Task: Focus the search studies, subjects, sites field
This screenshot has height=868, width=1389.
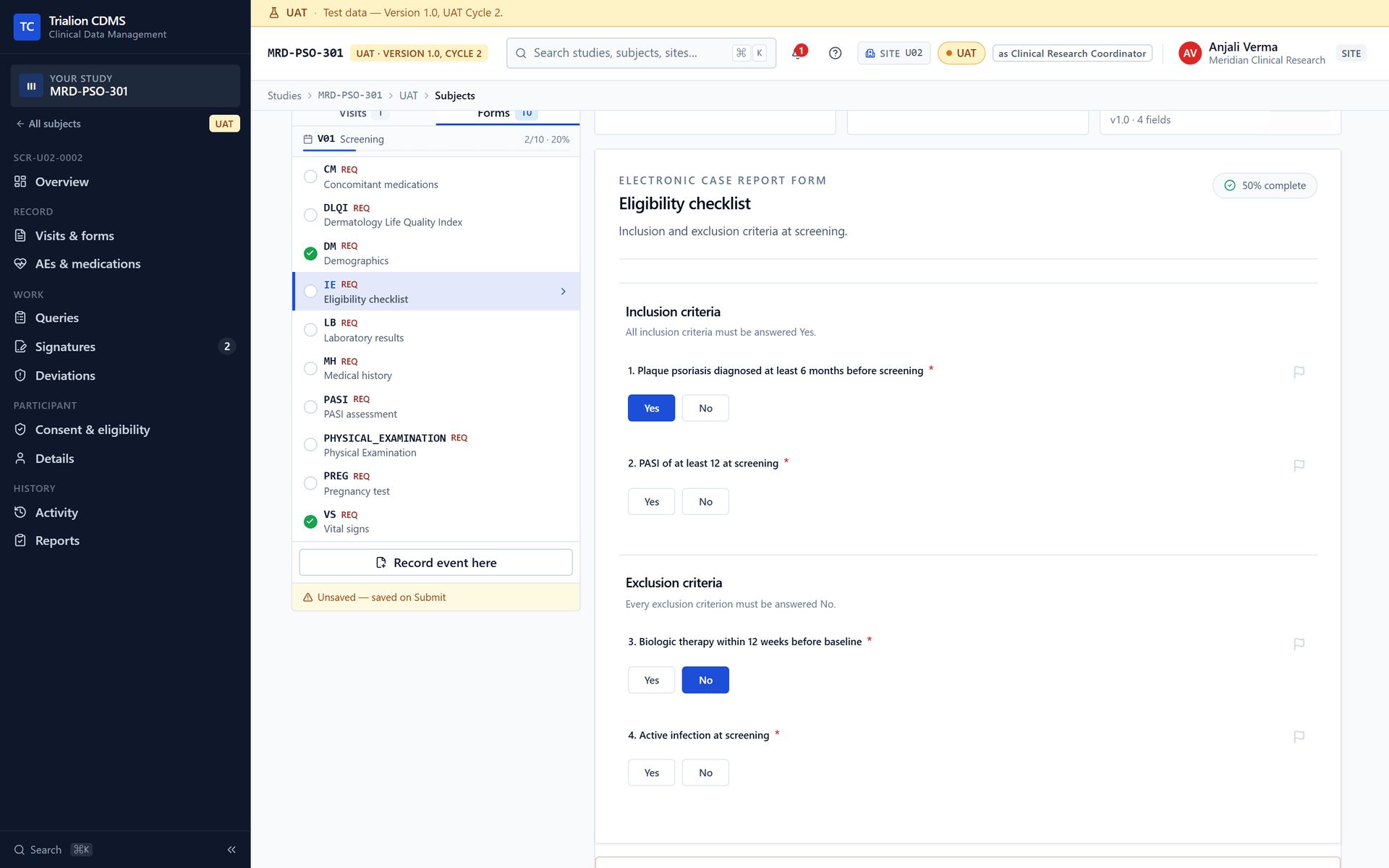Action: click(641, 53)
